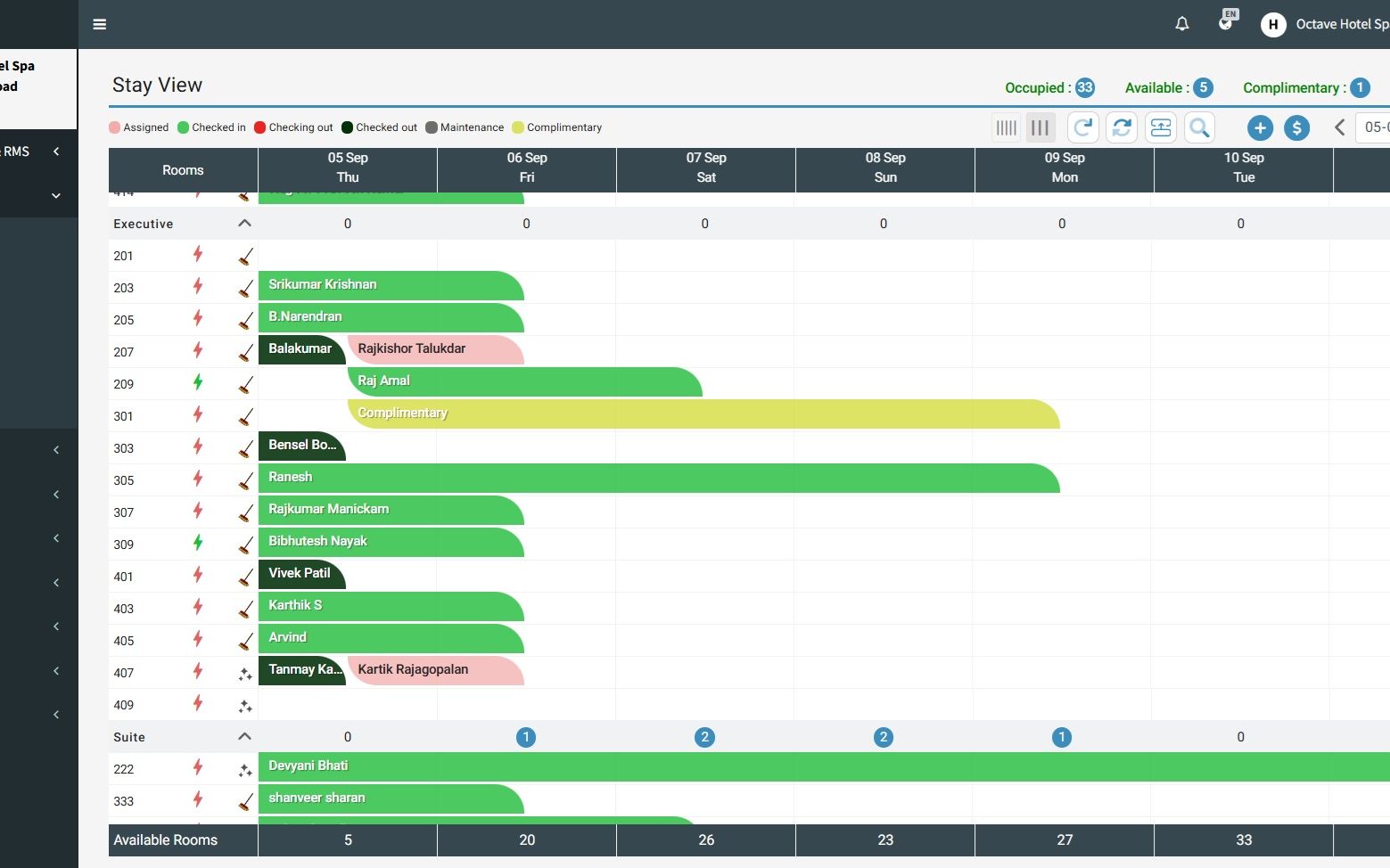Switch to narrow columns view
This screenshot has height=868, width=1390.
pos(1007,127)
